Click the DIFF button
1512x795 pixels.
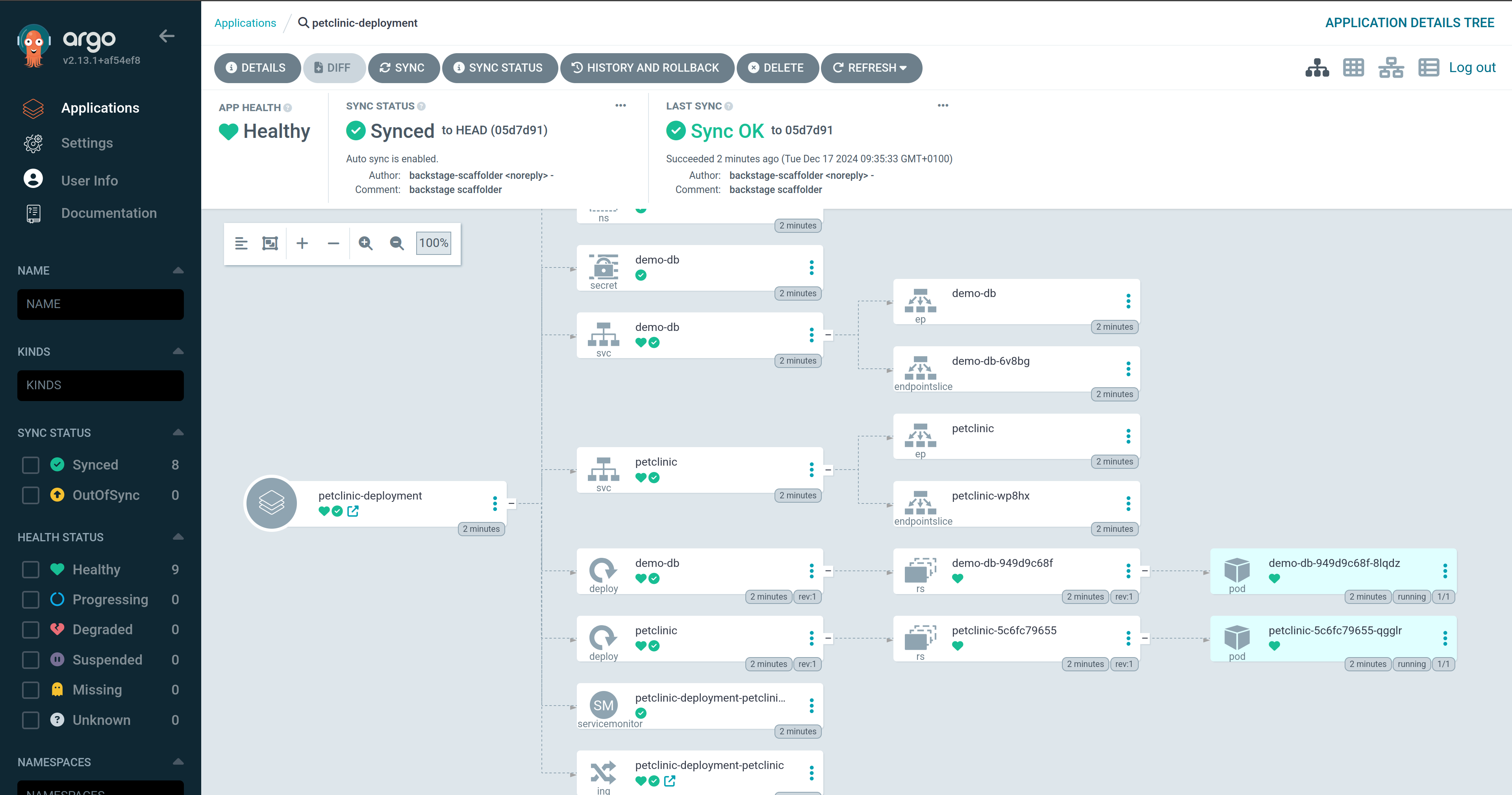pyautogui.click(x=334, y=68)
